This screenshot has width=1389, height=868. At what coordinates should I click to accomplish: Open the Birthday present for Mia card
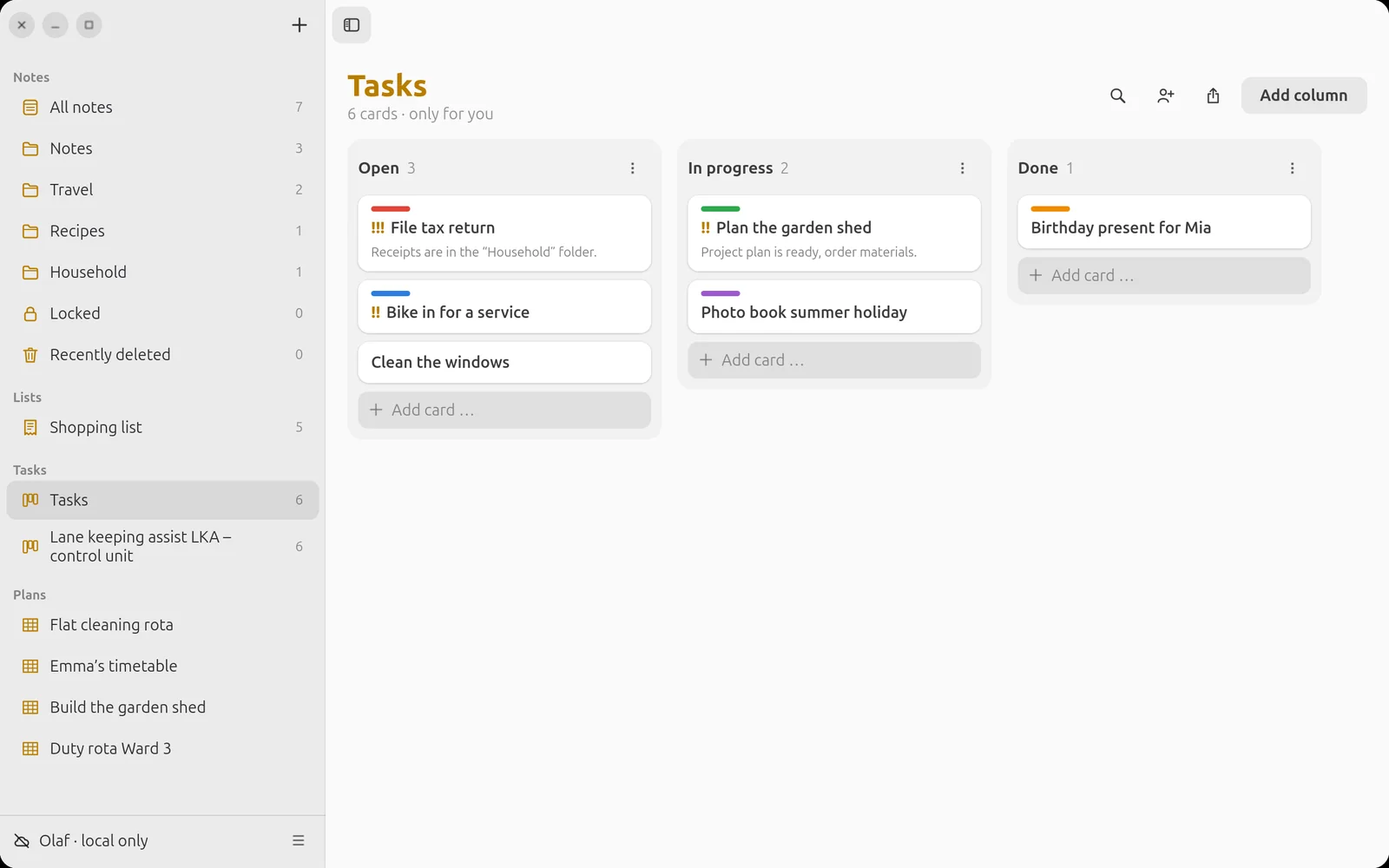(1164, 222)
